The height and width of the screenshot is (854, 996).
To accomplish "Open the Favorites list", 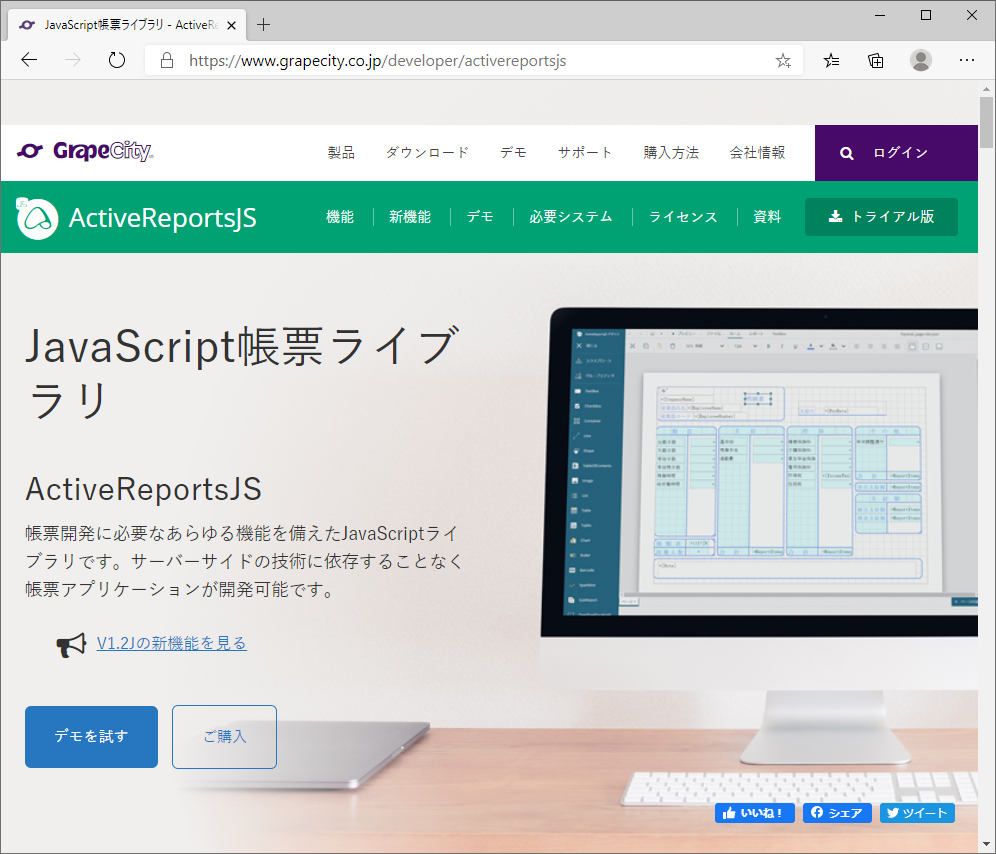I will click(x=831, y=60).
